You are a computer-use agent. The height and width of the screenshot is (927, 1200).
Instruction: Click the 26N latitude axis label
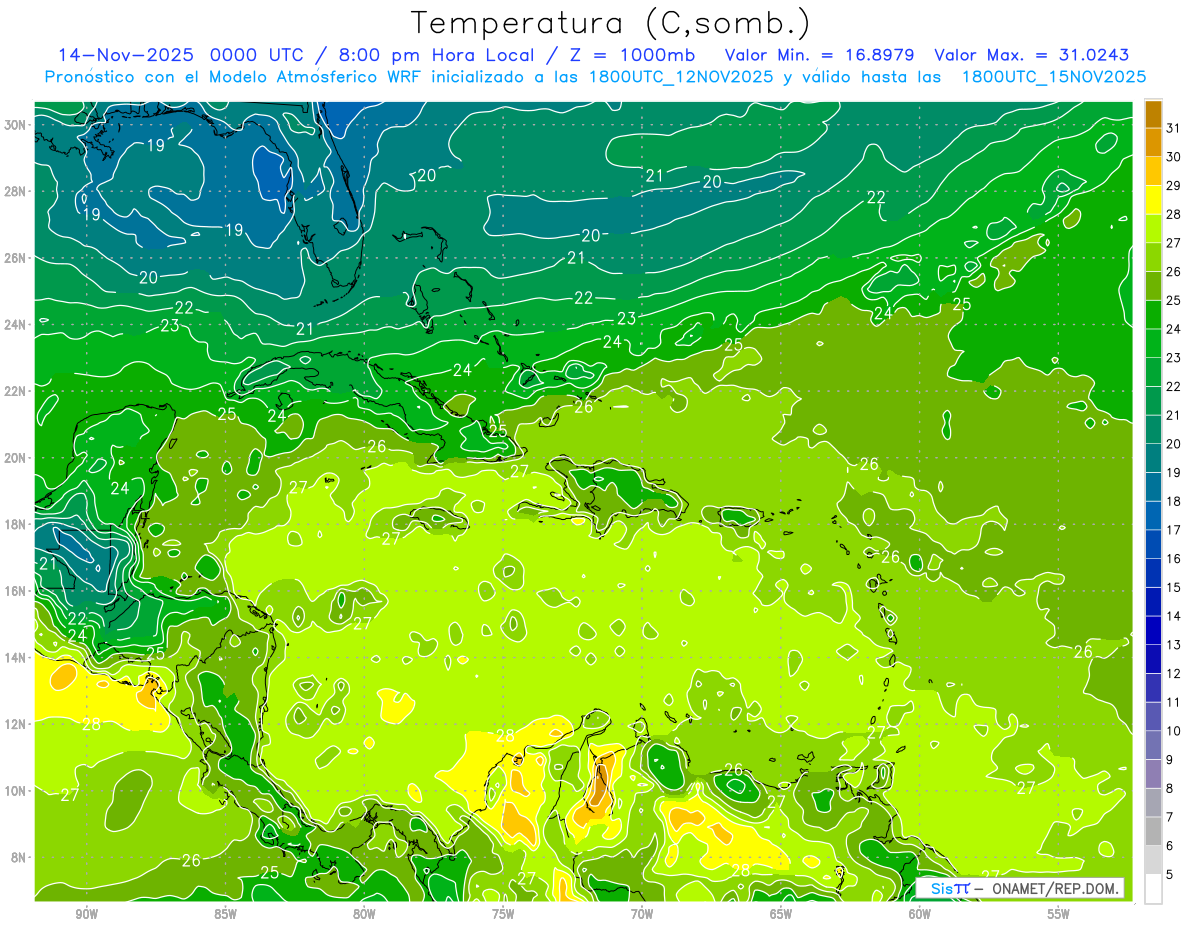coord(16,258)
